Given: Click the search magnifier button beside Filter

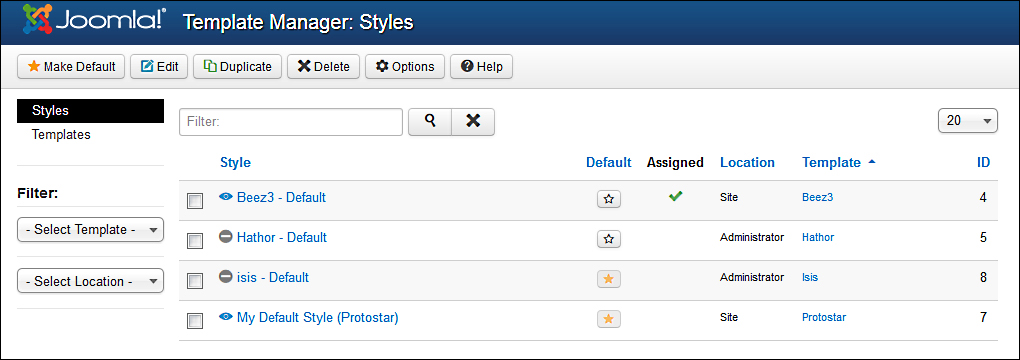Looking at the screenshot, I should 430,122.
